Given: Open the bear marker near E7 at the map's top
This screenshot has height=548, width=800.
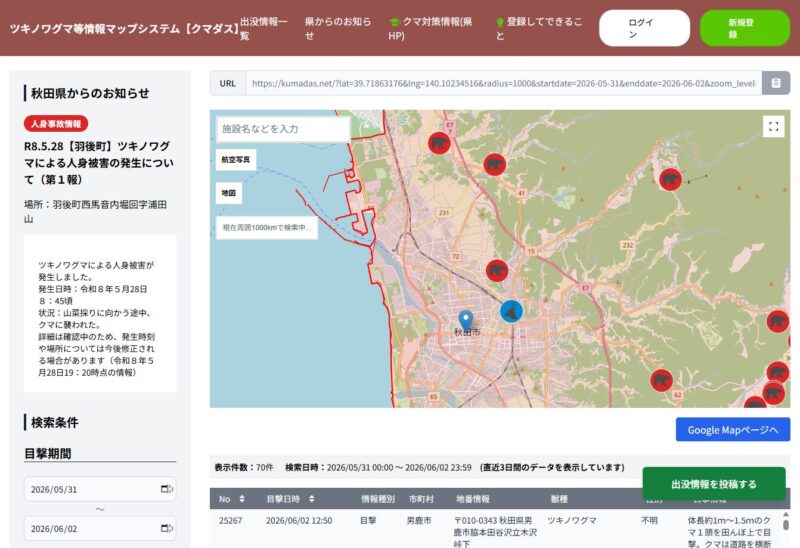Looking at the screenshot, I should [439, 143].
